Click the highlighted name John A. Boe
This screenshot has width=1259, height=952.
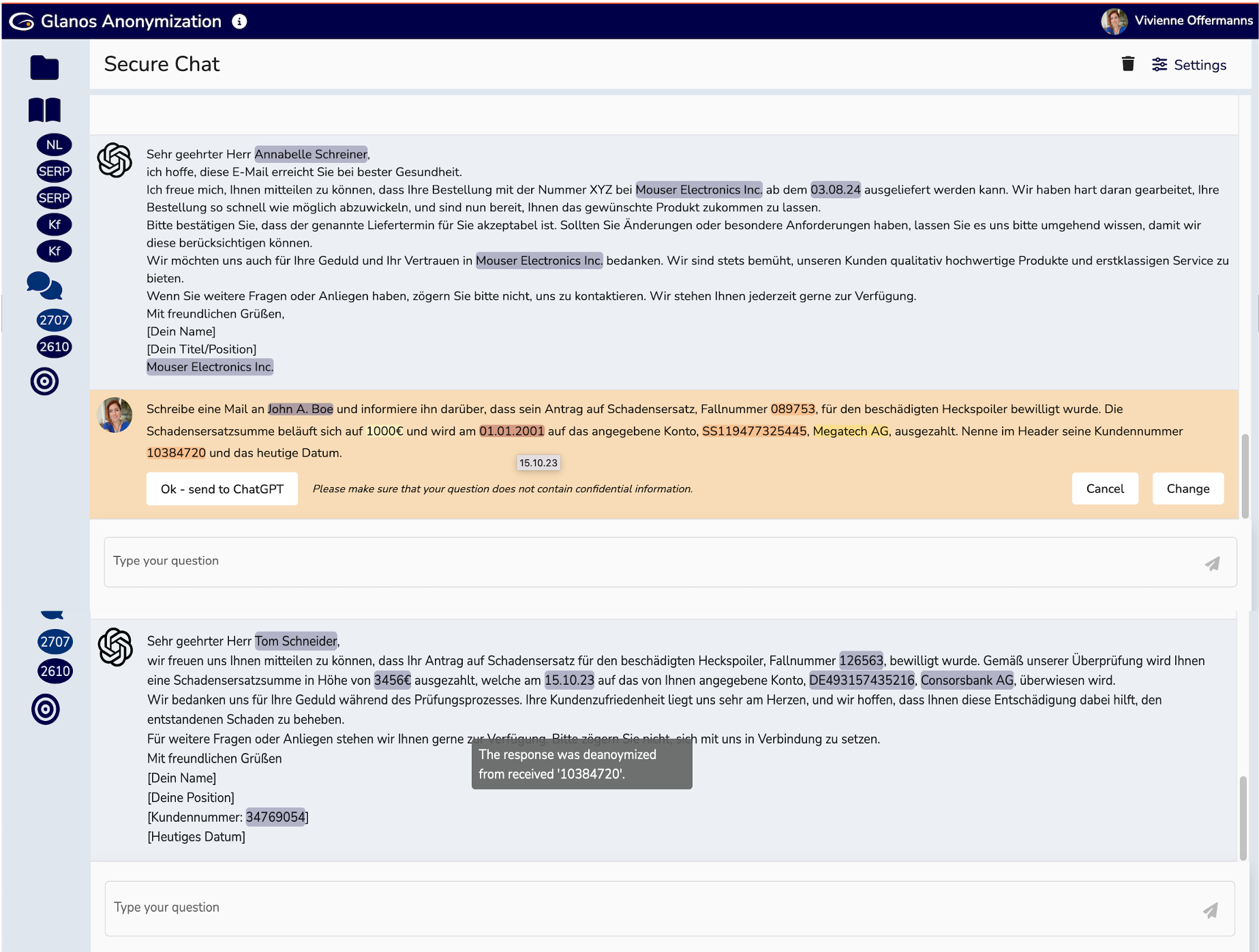(x=301, y=409)
